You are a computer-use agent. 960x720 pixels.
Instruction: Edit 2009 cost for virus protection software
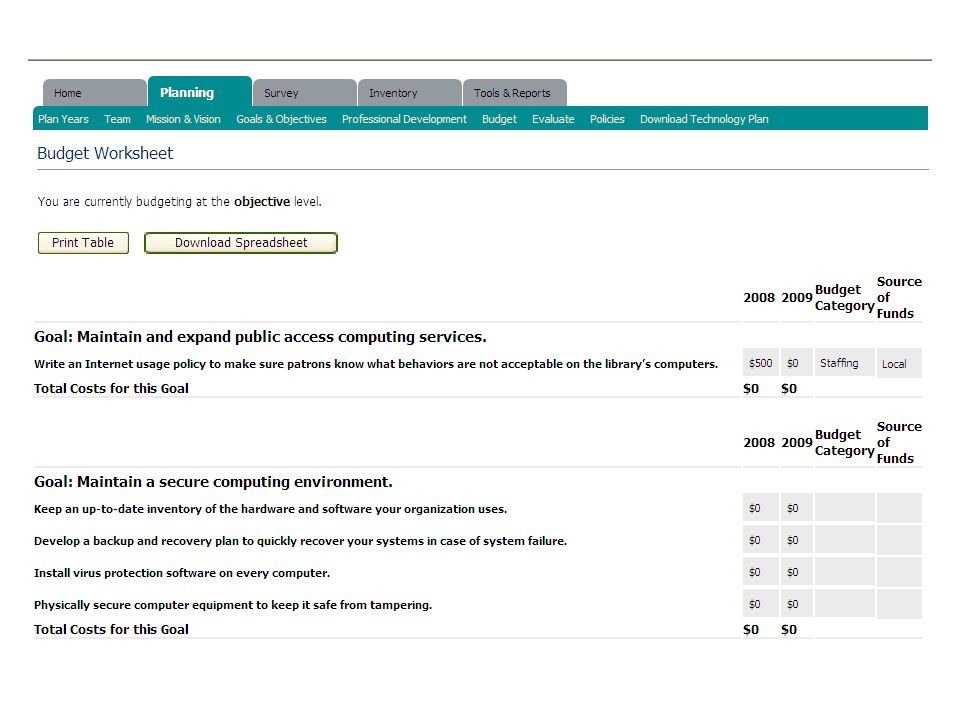pyautogui.click(x=797, y=572)
